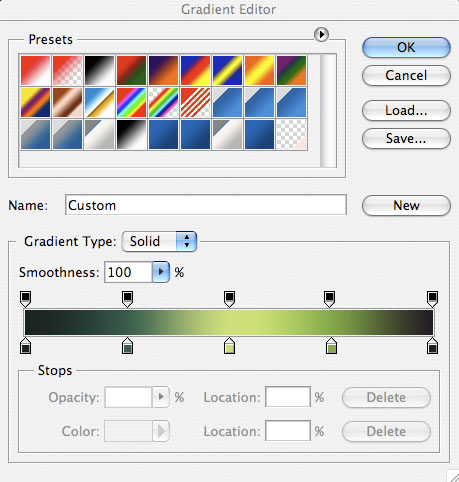
Task: Open the Gradient Type dropdown
Action: click(159, 241)
